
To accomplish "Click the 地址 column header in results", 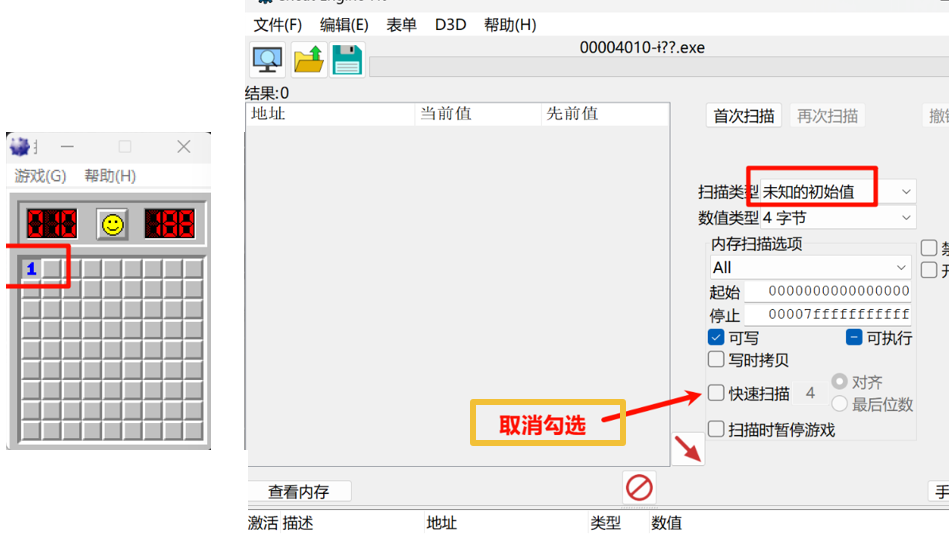I will (330, 114).
